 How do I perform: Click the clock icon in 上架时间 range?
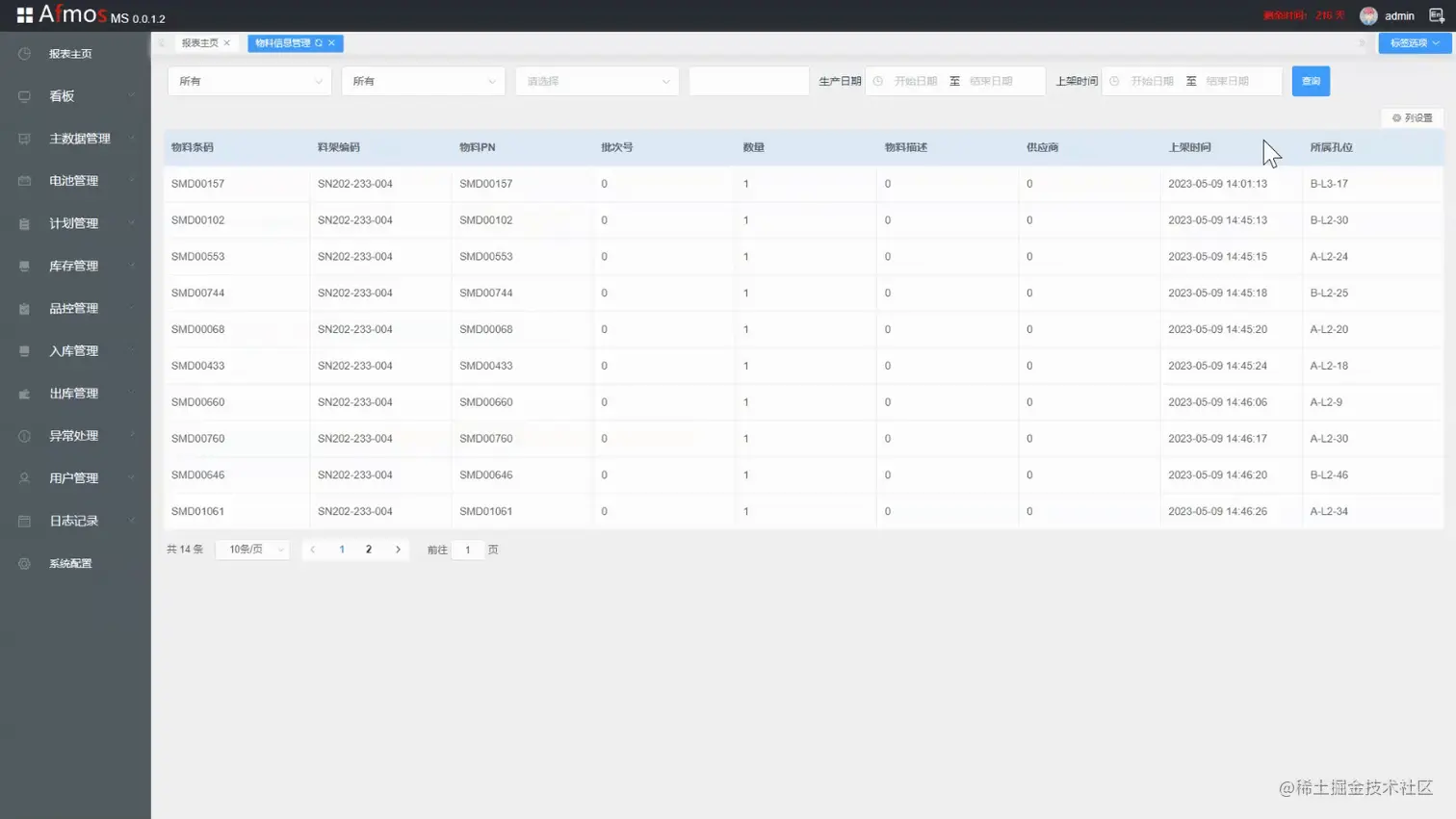[x=1115, y=81]
